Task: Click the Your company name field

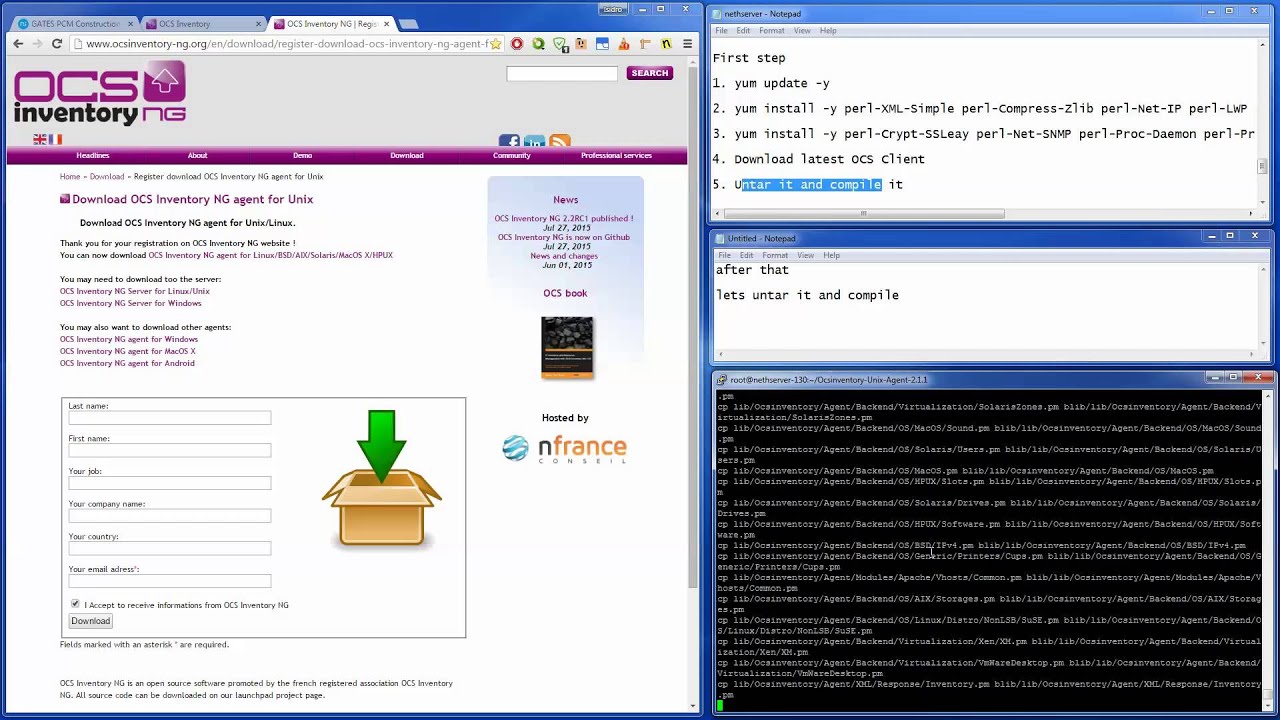Action: (x=170, y=516)
